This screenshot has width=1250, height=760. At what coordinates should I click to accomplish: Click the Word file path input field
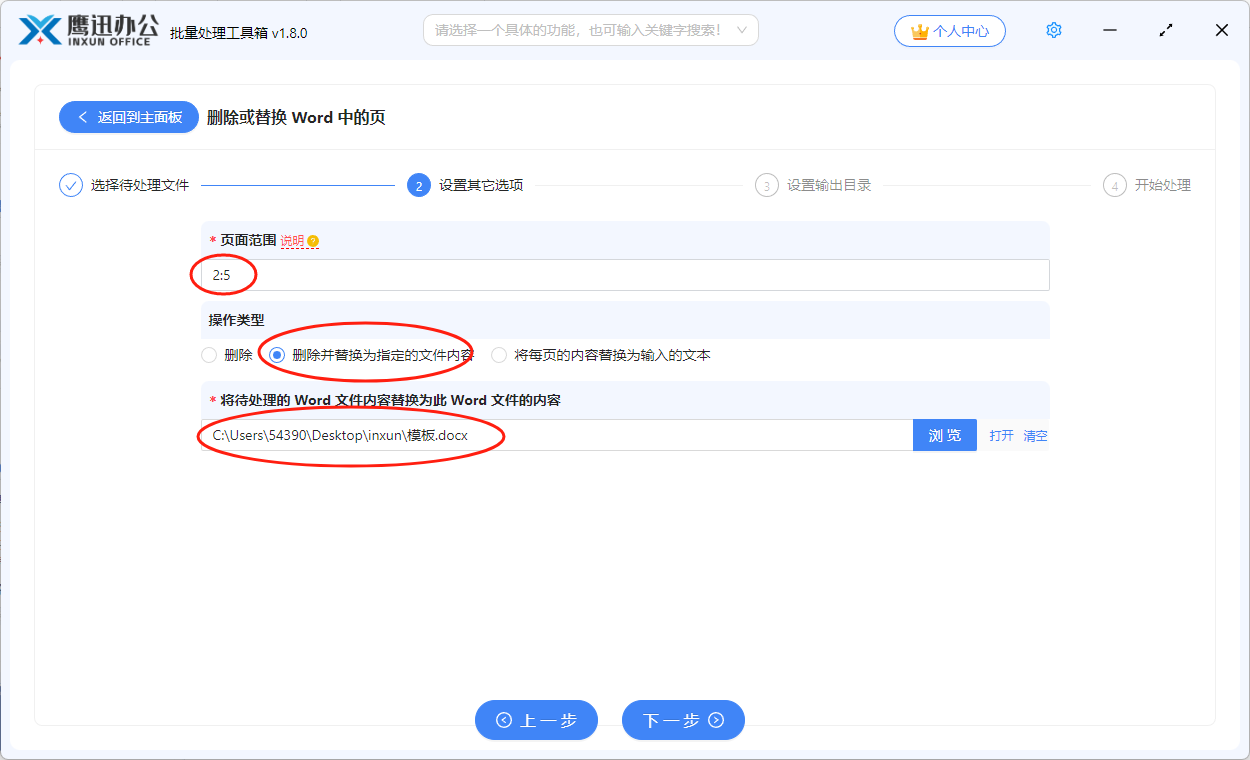[557, 435]
